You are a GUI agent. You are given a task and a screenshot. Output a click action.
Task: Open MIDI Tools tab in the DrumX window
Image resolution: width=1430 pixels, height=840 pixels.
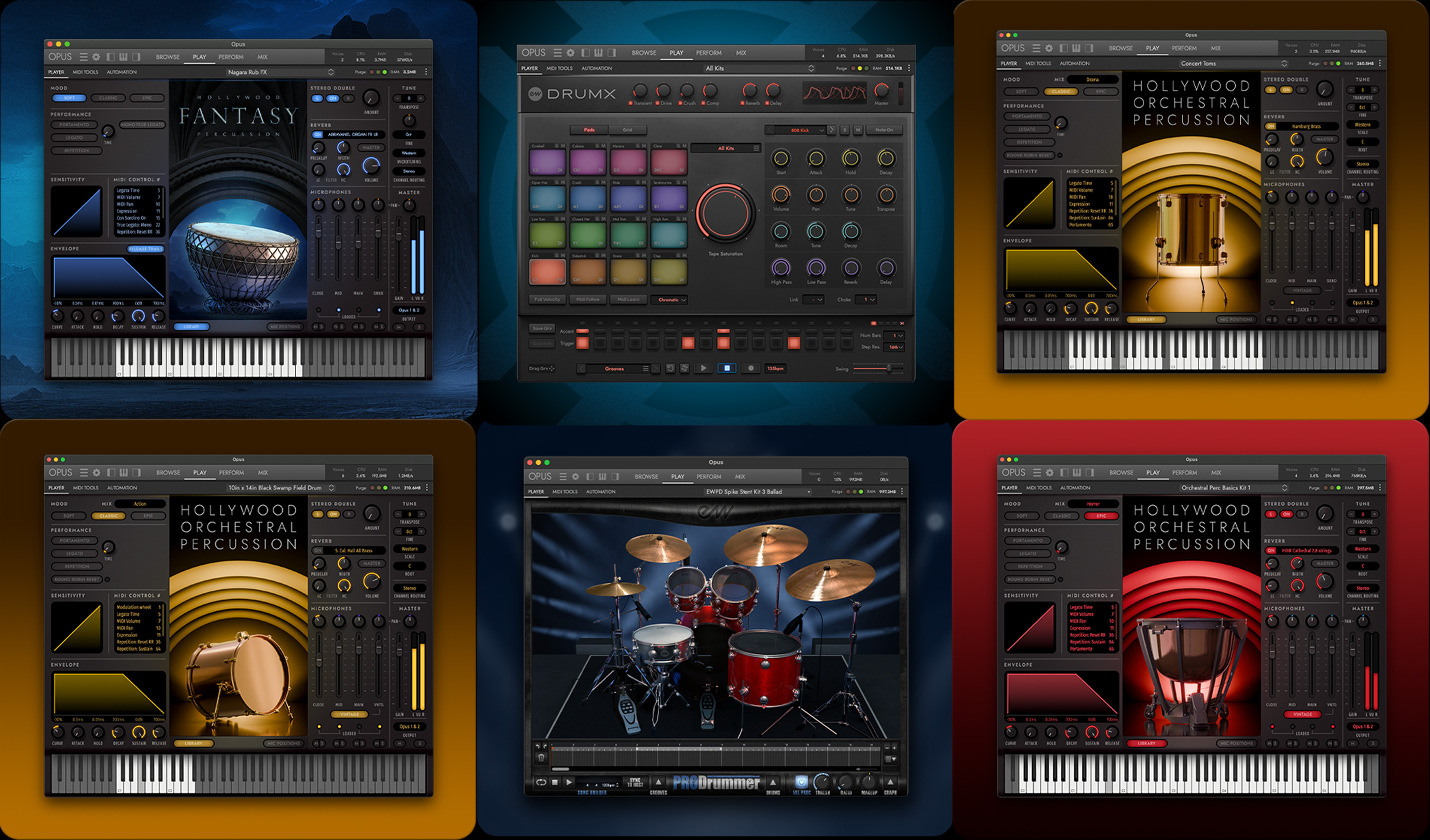(x=559, y=68)
